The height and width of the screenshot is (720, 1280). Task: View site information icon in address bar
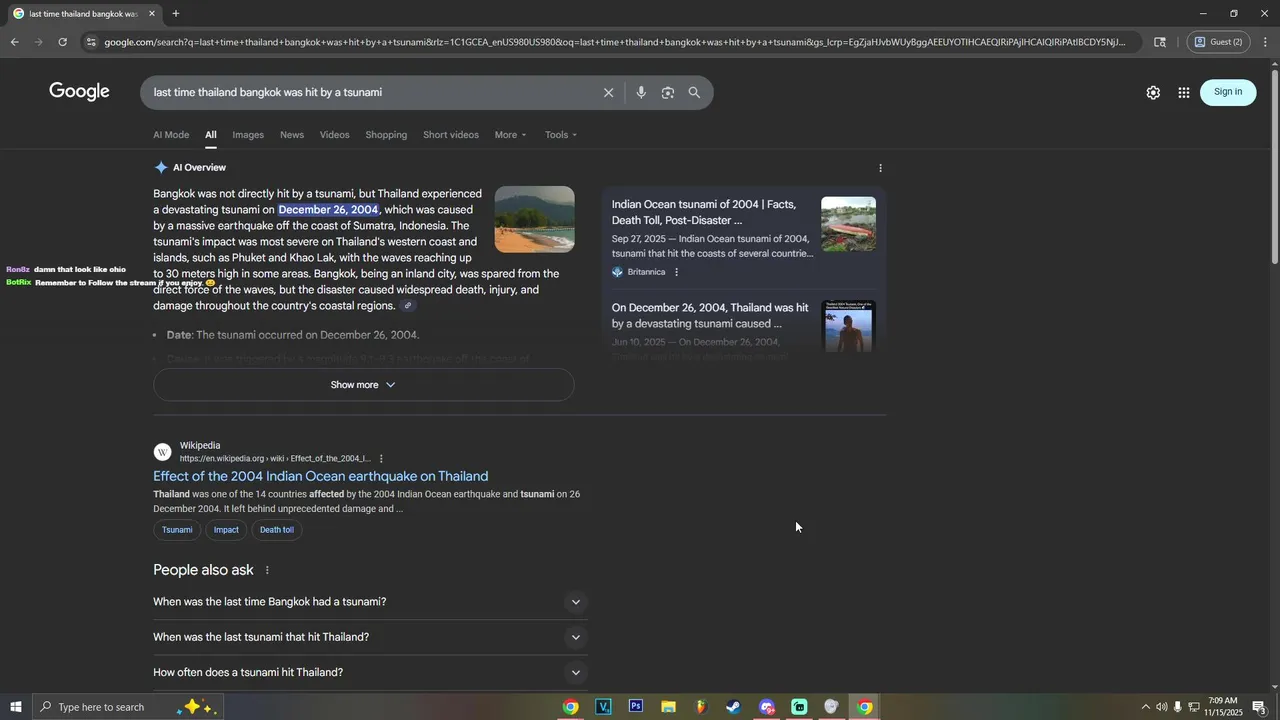[91, 42]
